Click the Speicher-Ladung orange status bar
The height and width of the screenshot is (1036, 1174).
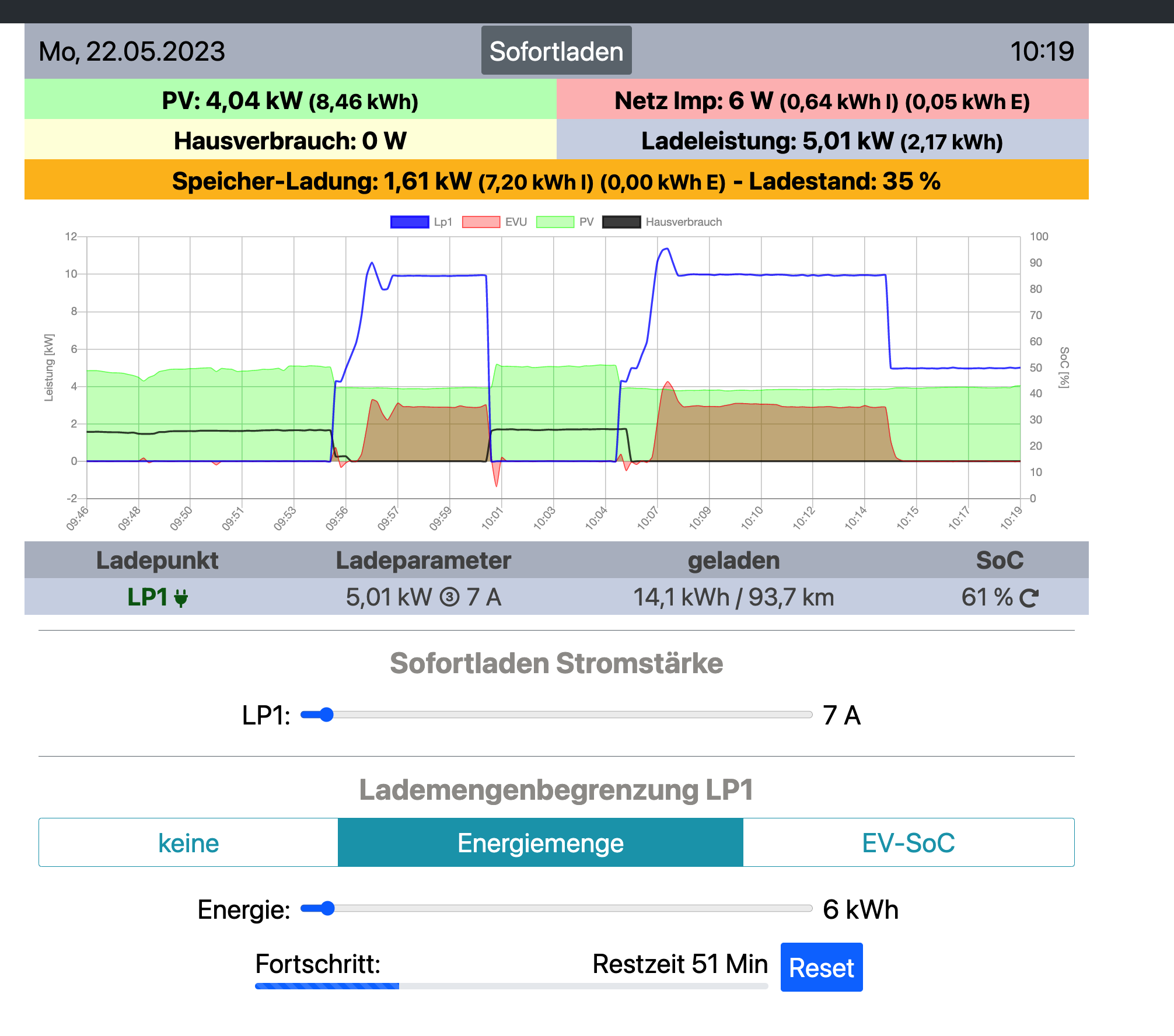pos(556,181)
